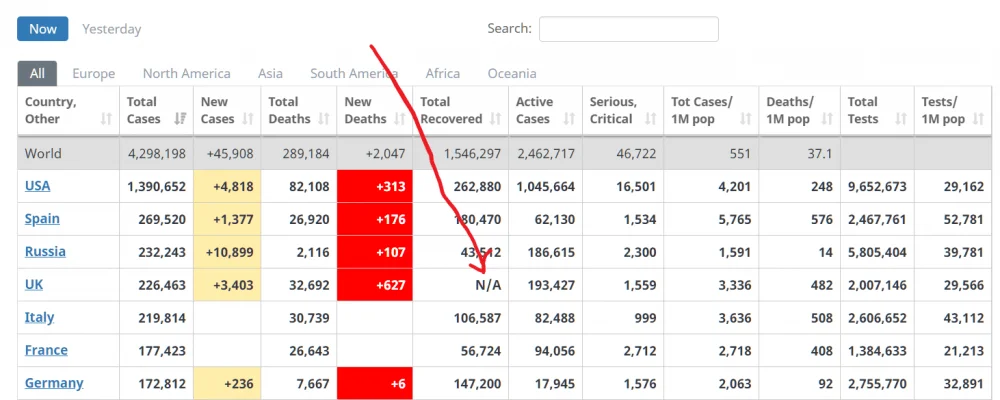
Task: Open the Germany country link
Action: coord(54,383)
